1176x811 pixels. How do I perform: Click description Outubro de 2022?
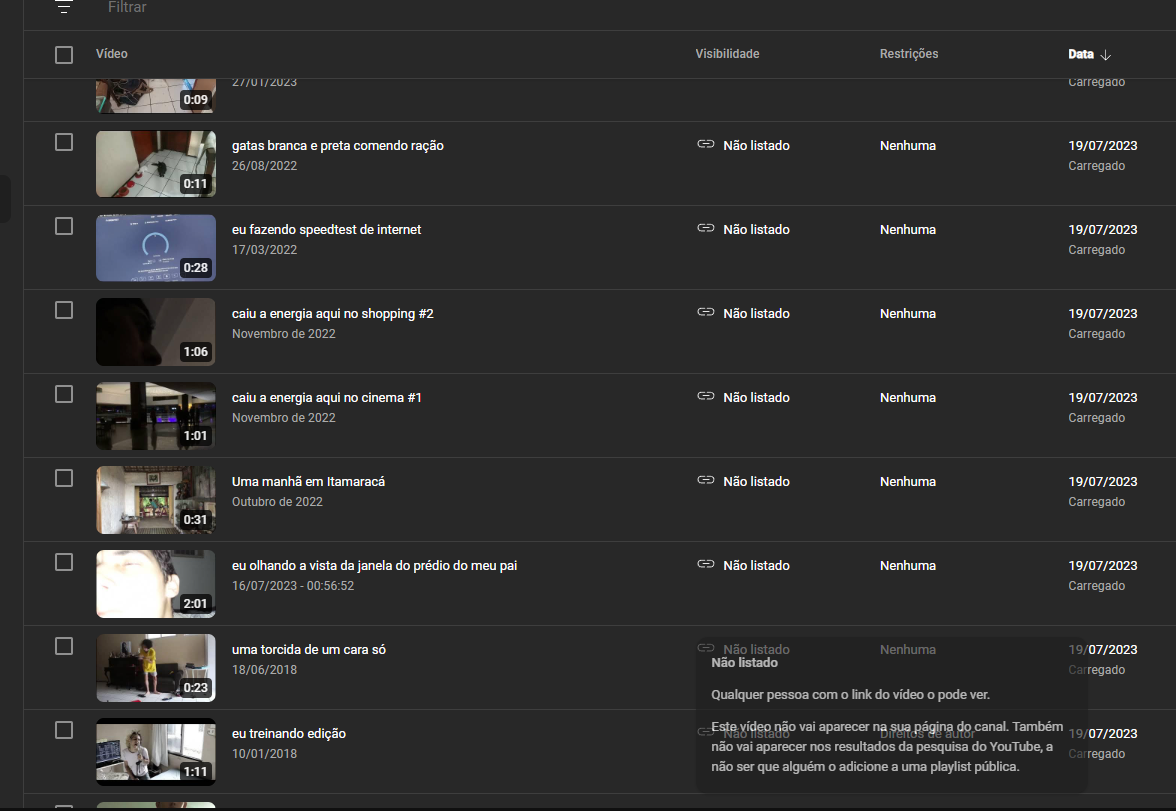tap(277, 502)
